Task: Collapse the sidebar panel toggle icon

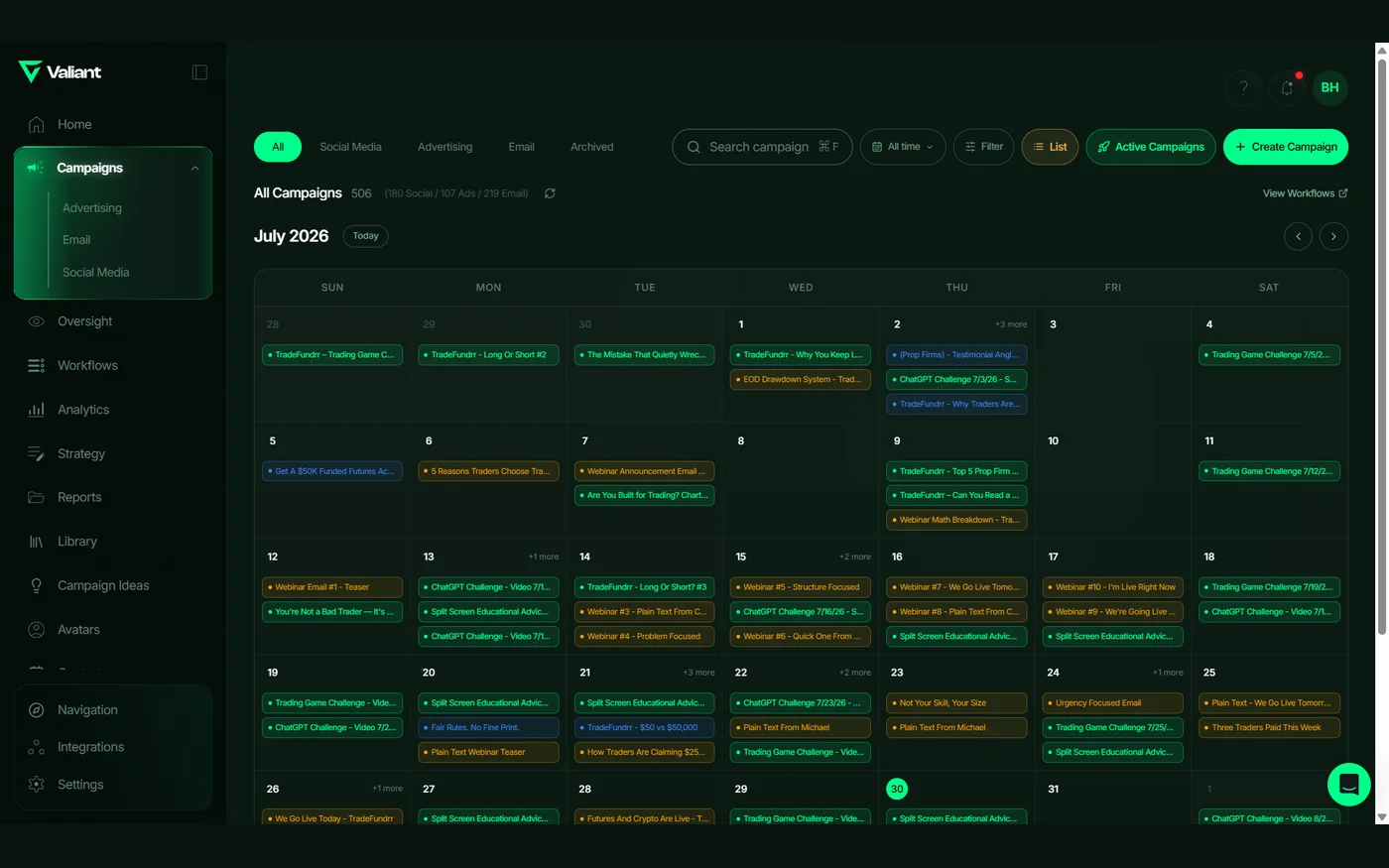Action: 199,72
